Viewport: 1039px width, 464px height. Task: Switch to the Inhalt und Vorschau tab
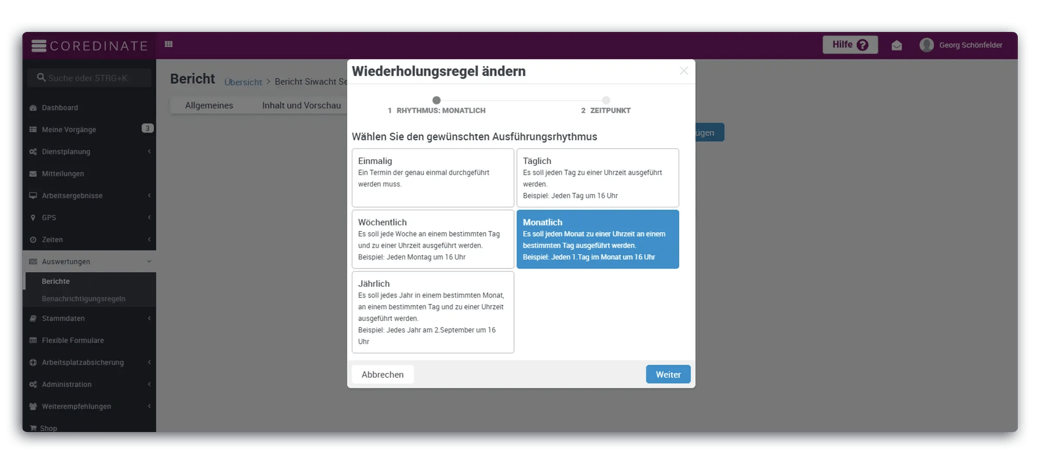tap(301, 105)
